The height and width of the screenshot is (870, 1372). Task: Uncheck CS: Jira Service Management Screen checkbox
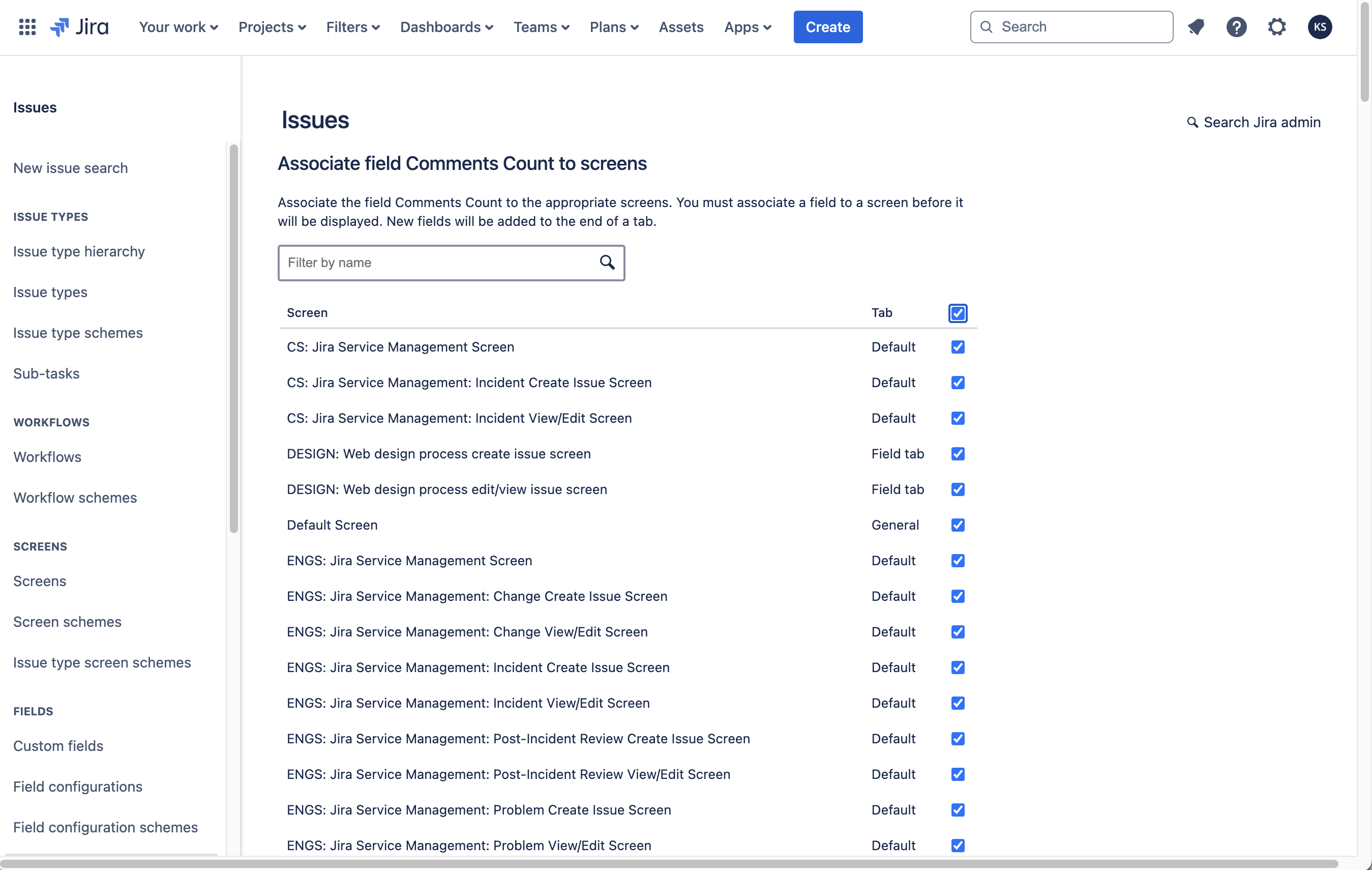(958, 347)
